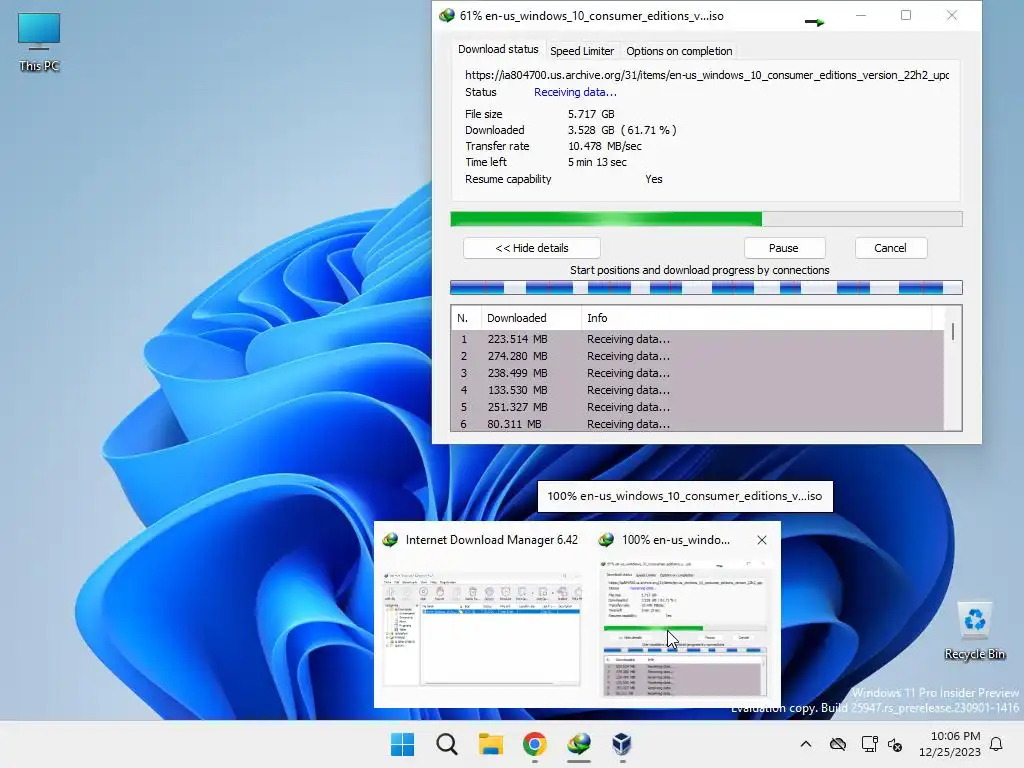This screenshot has height=768, width=1024.
Task: Click the Downloaded column header
Action: click(x=531, y=318)
